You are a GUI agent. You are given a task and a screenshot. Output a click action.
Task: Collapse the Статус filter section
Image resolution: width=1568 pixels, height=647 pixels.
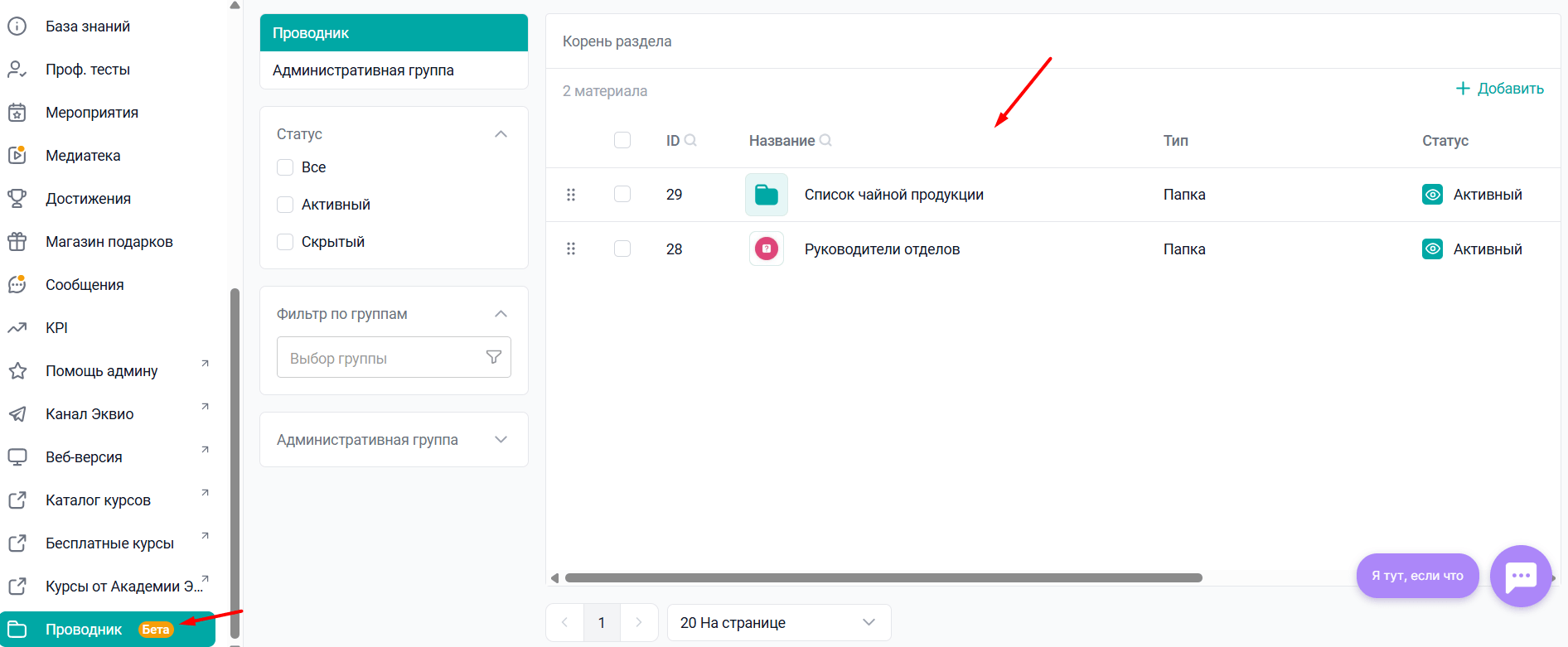tap(501, 134)
